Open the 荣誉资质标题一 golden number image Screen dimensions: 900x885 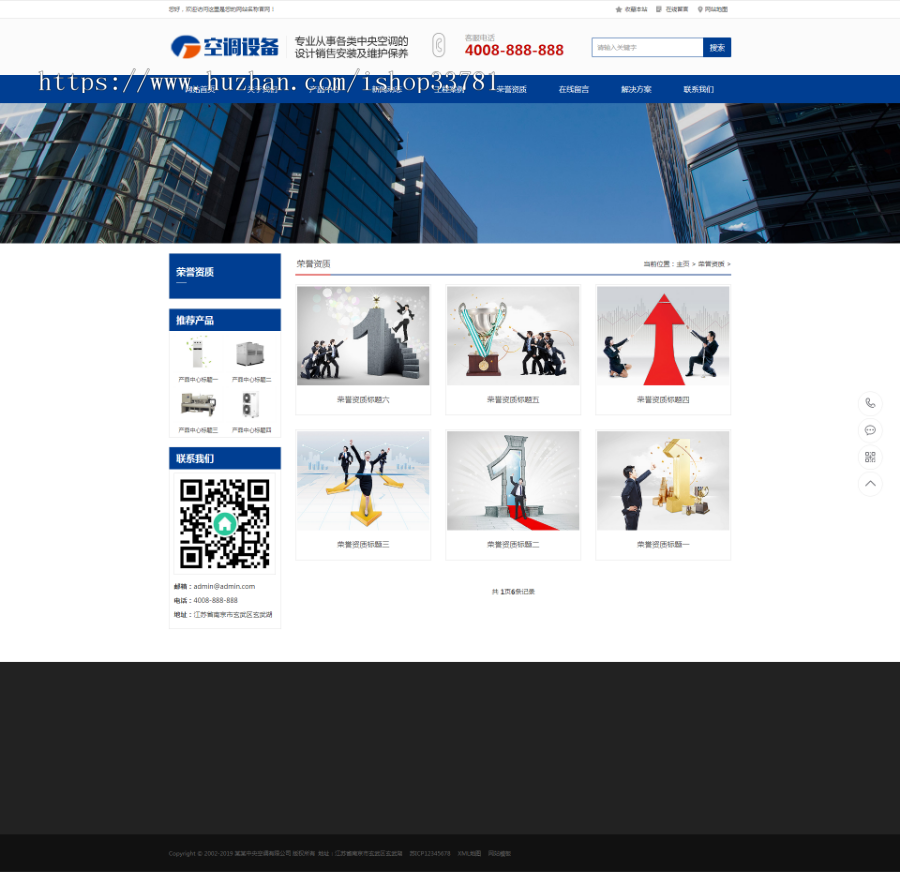pyautogui.click(x=663, y=480)
